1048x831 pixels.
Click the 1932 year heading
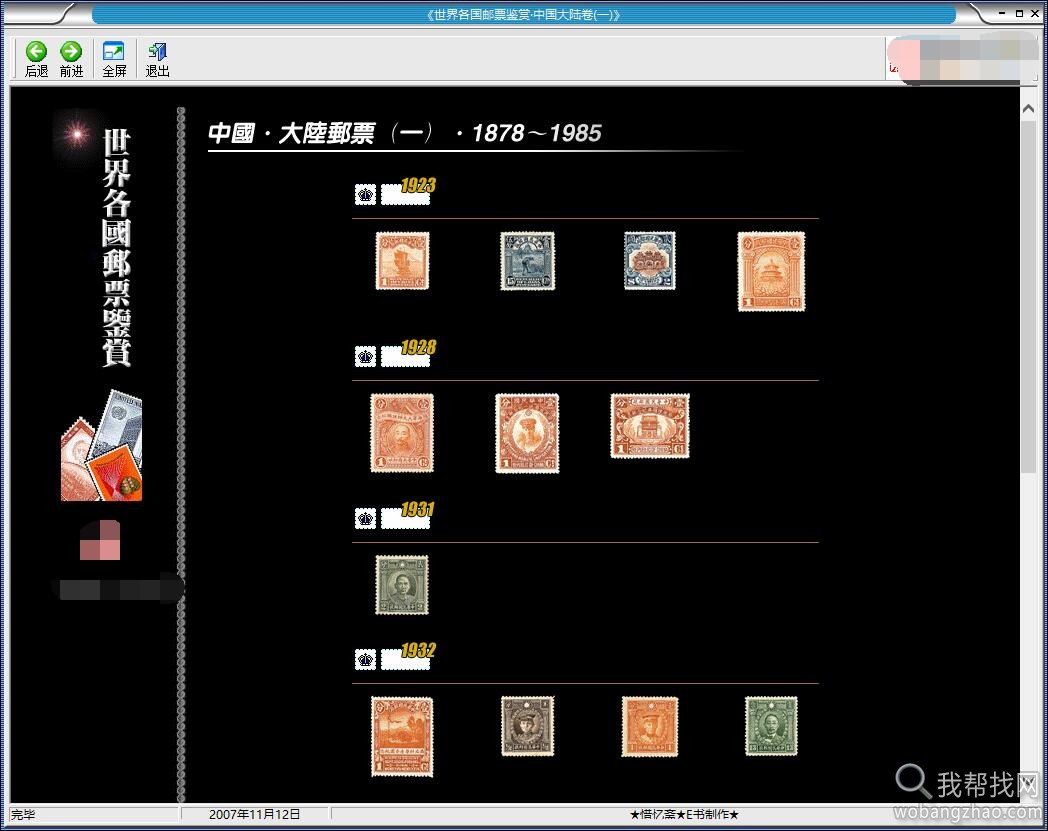click(418, 650)
